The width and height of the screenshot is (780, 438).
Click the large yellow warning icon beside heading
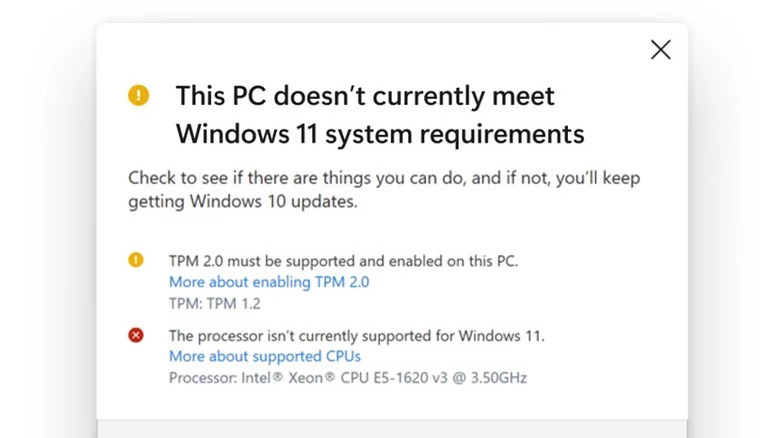tap(138, 96)
